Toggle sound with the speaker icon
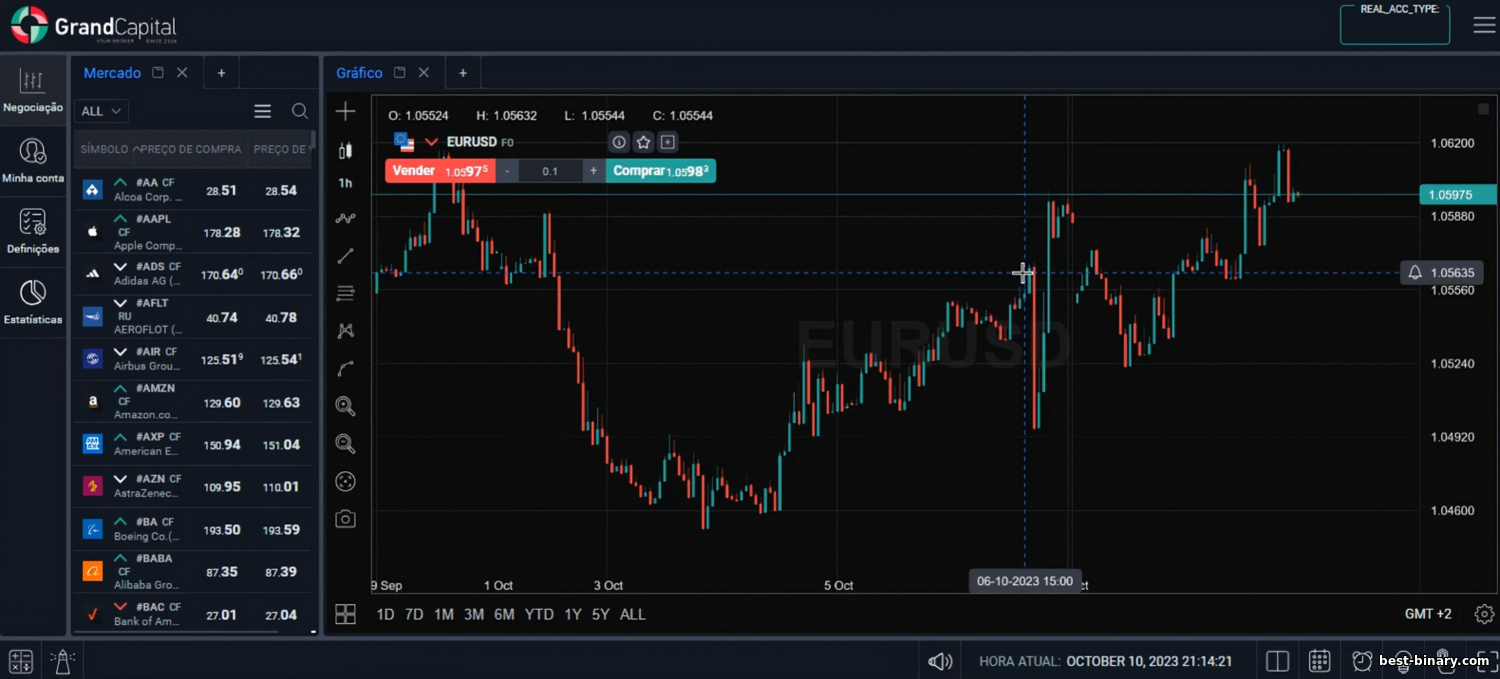Screen dimensions: 1500x679 [939, 661]
